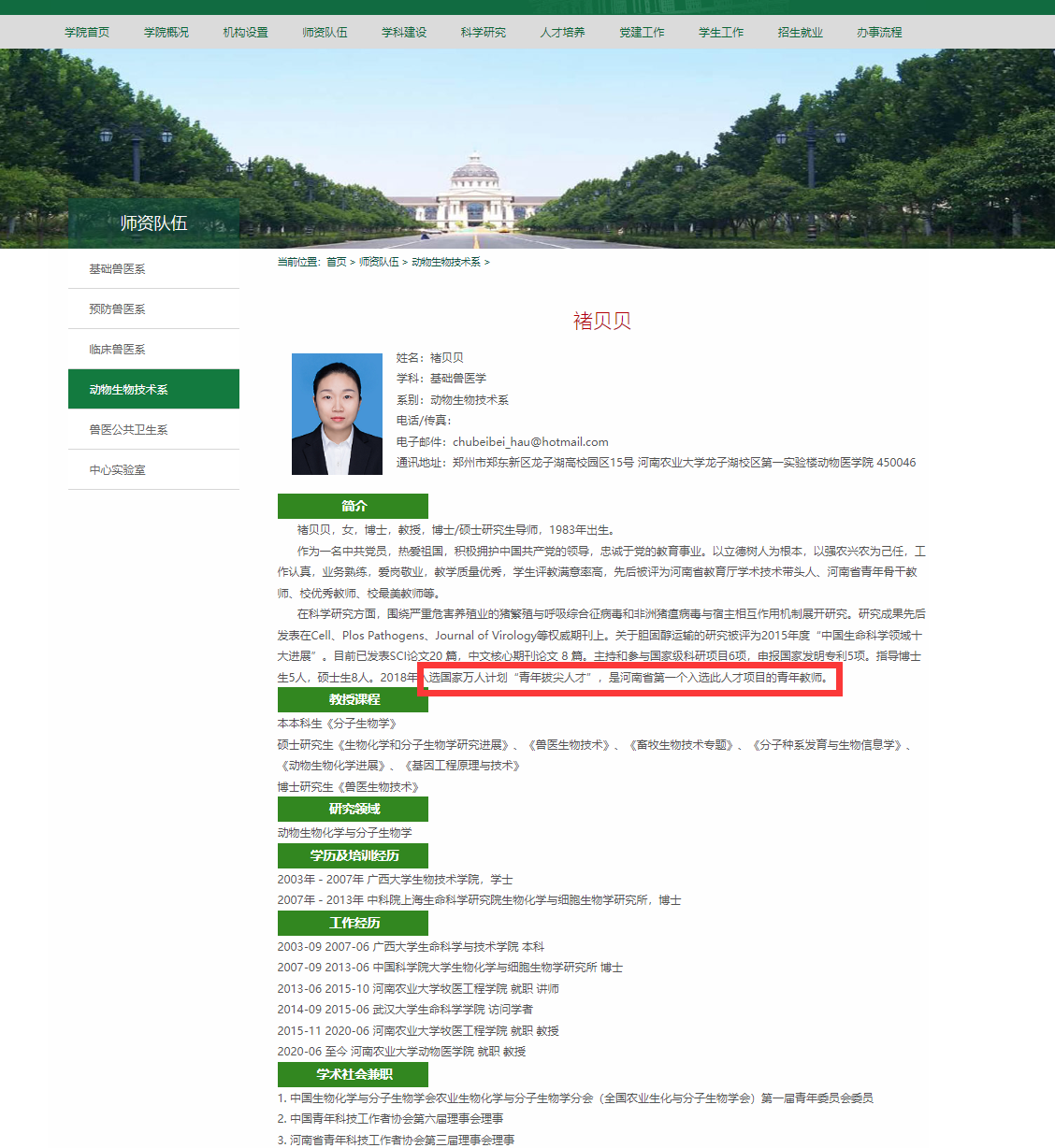The width and height of the screenshot is (1055, 1148).
Task: Choose 临床兽医系 from sidebar
Action: pyautogui.click(x=153, y=349)
